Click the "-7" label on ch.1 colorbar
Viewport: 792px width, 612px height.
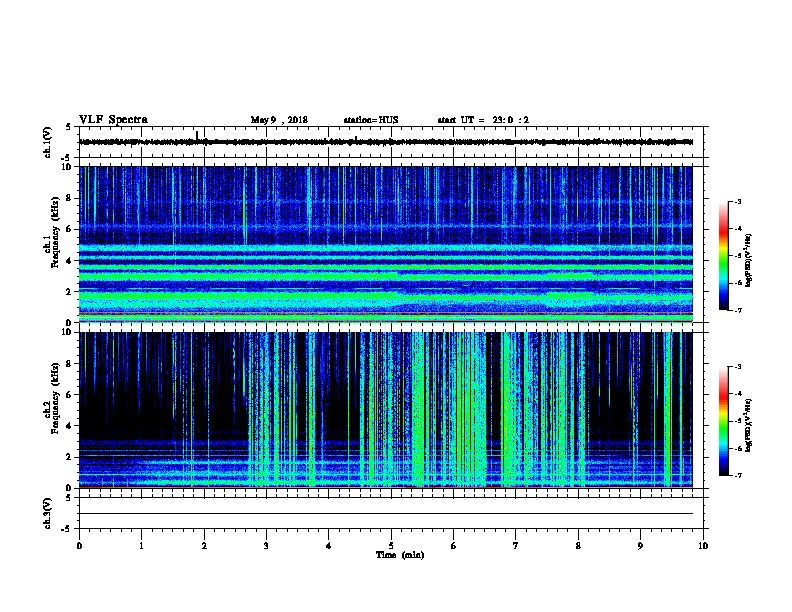[x=738, y=310]
